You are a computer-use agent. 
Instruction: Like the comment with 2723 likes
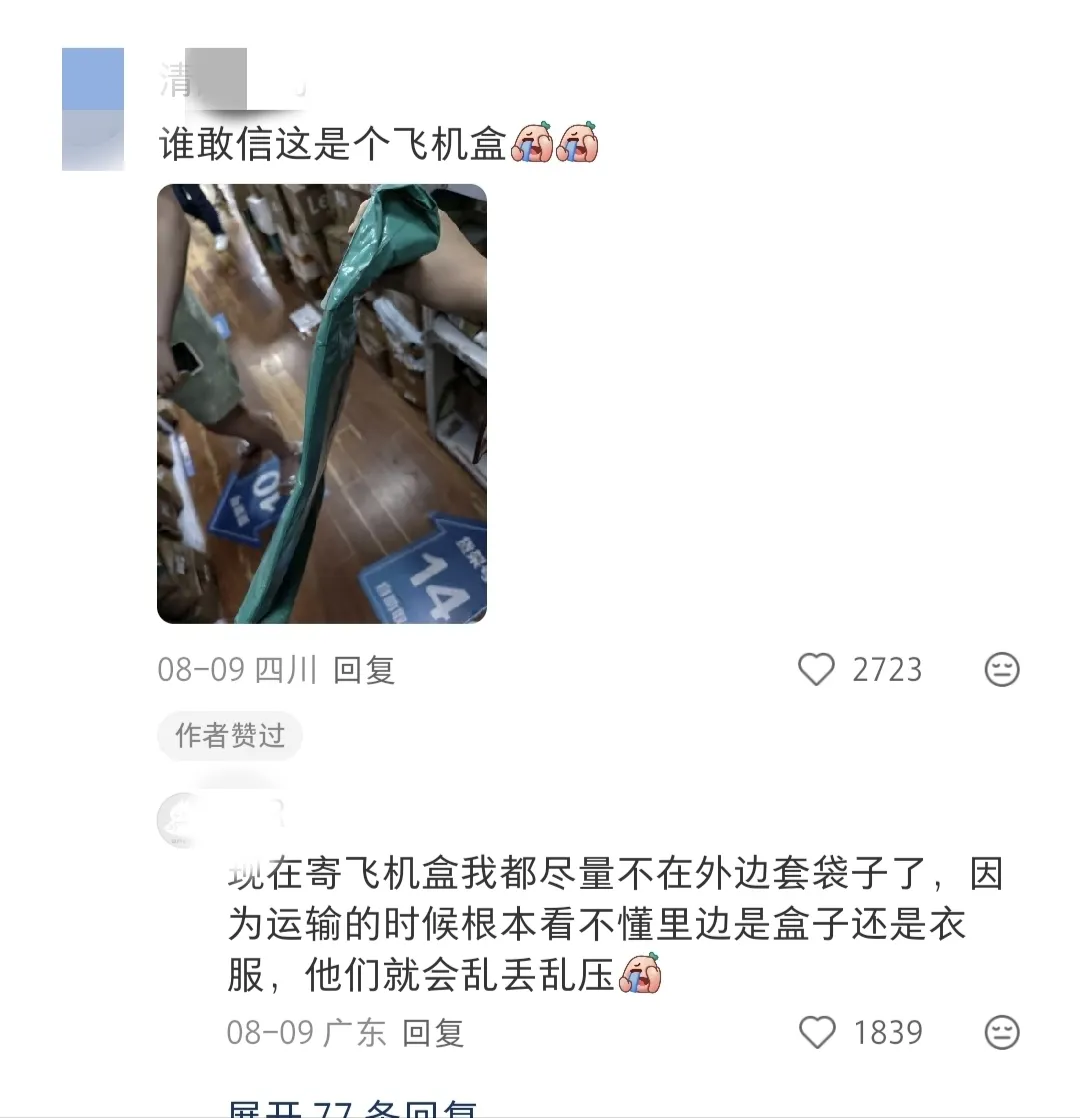click(x=816, y=670)
